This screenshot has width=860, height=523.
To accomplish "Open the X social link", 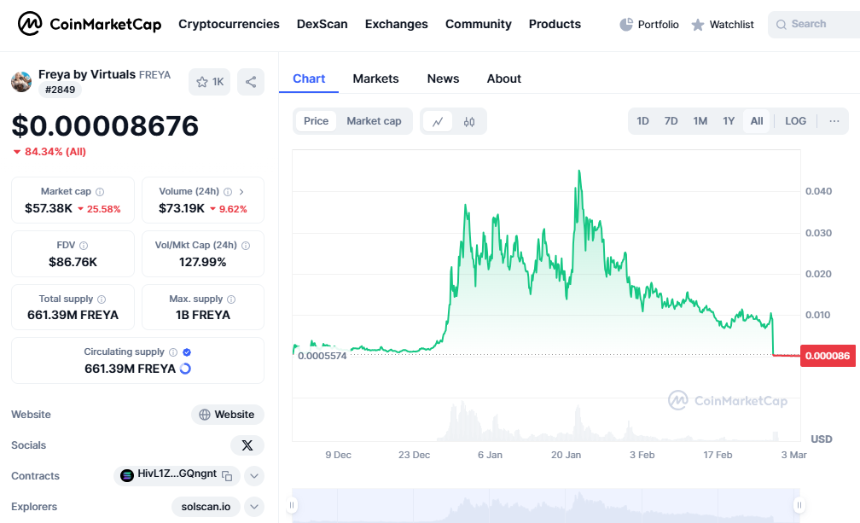I will pyautogui.click(x=247, y=445).
